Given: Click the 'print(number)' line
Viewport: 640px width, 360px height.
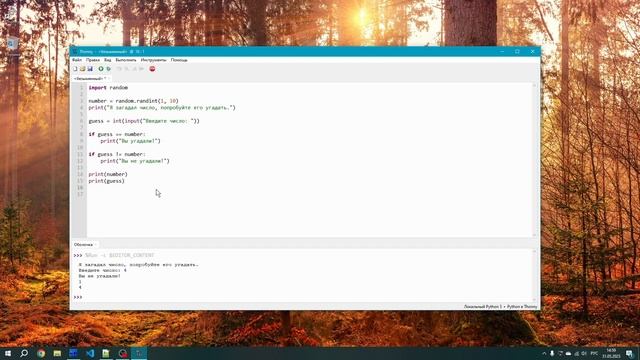Looking at the screenshot, I should 108,174.
